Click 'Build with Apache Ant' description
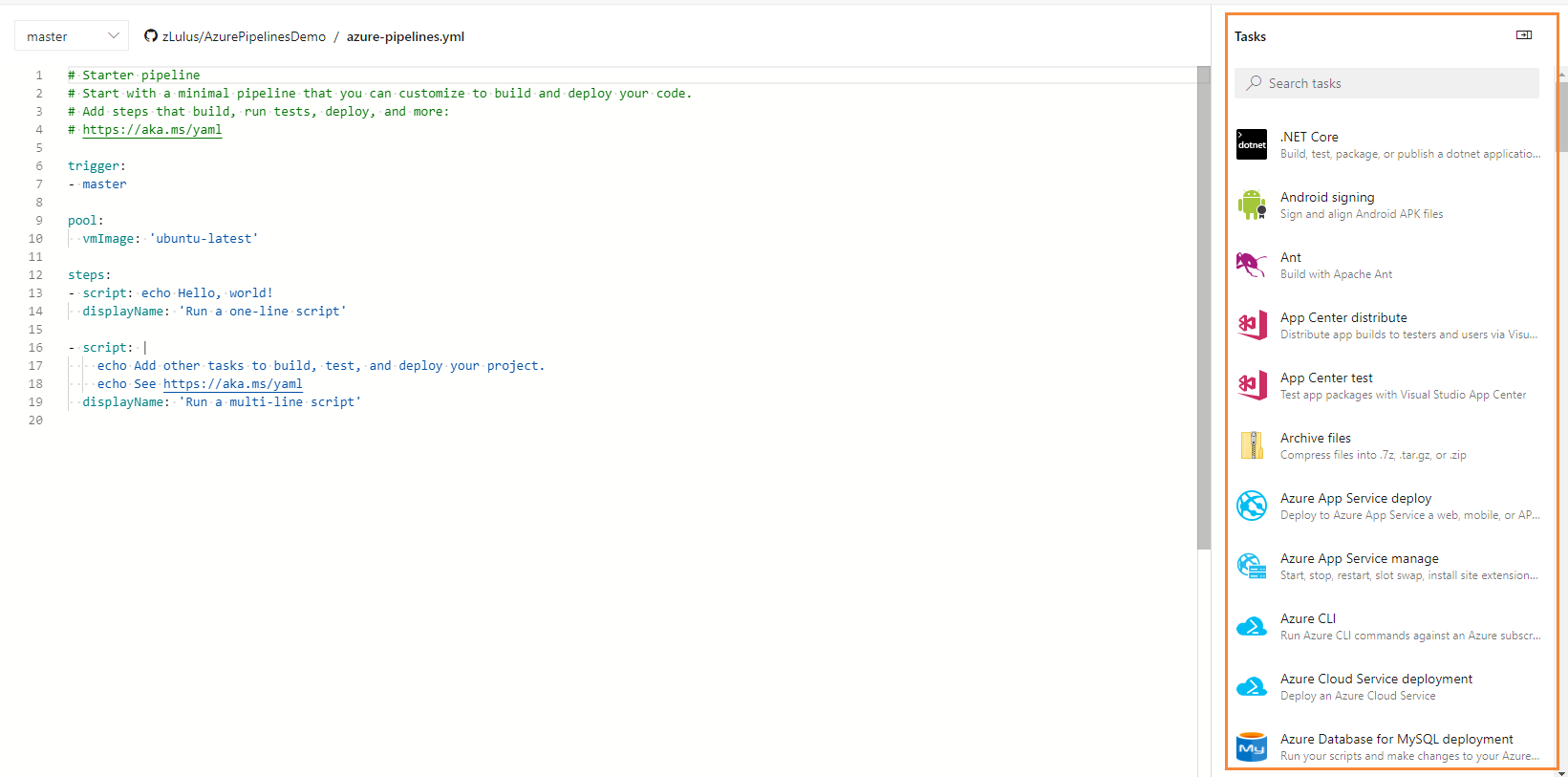Image resolution: width=1568 pixels, height=777 pixels. (1336, 274)
